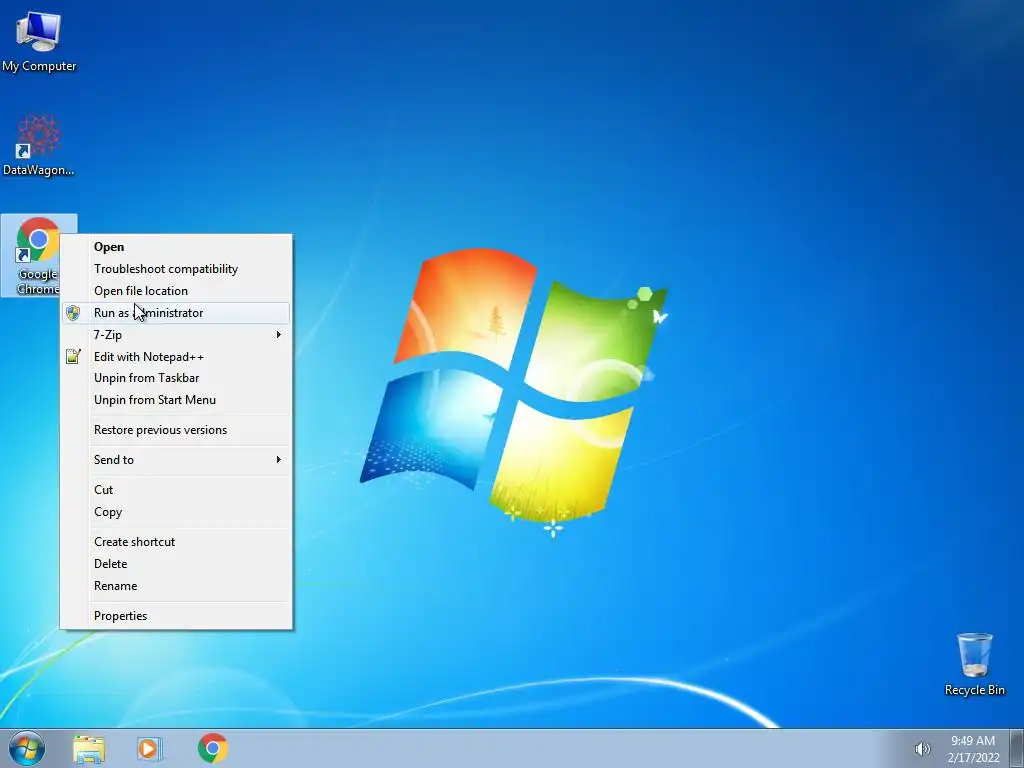Screen dimensions: 1024x768
Task: Open the Recycle Bin icon
Action: click(974, 664)
